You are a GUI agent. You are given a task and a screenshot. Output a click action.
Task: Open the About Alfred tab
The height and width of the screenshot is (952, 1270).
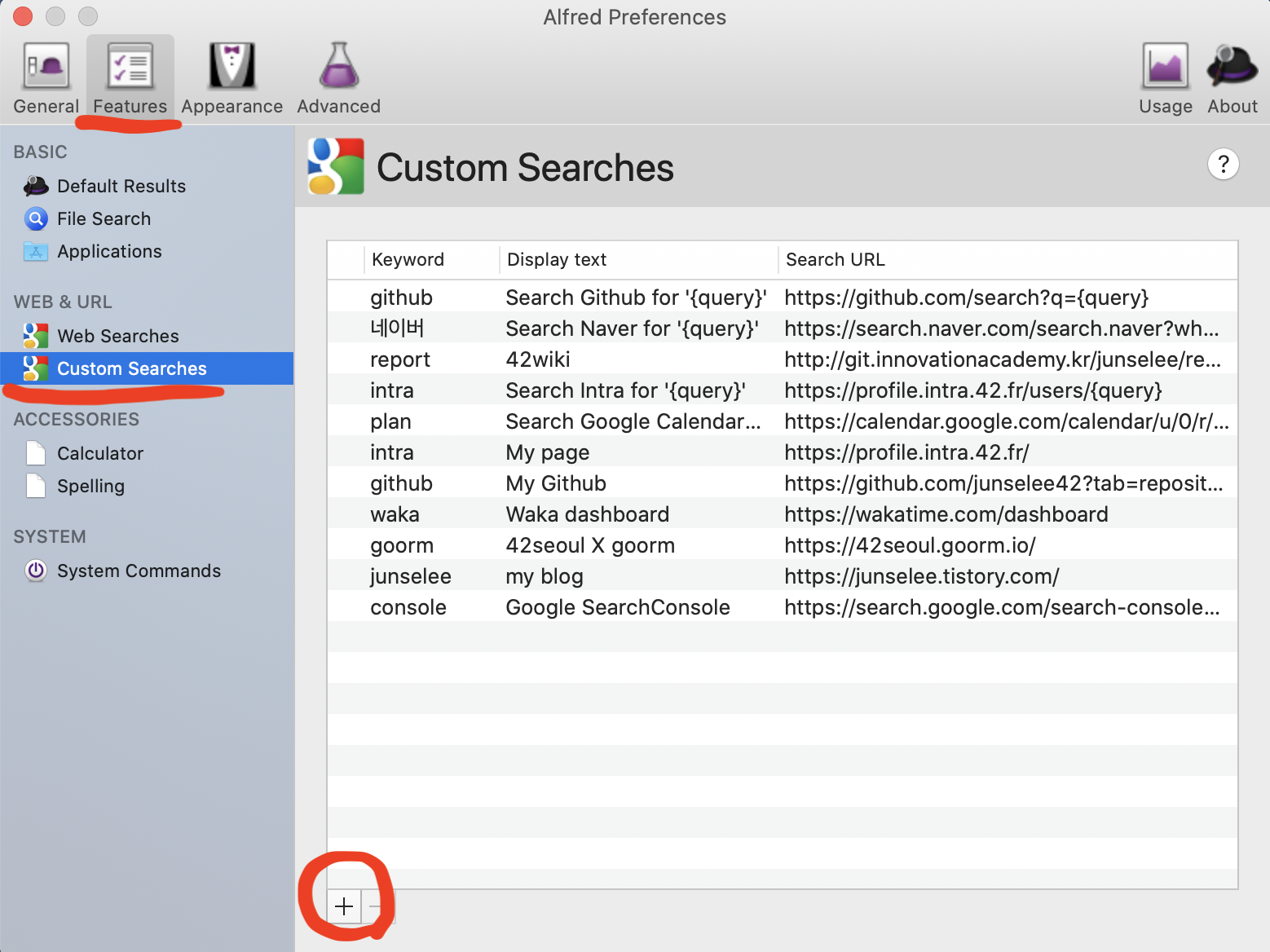[x=1233, y=78]
